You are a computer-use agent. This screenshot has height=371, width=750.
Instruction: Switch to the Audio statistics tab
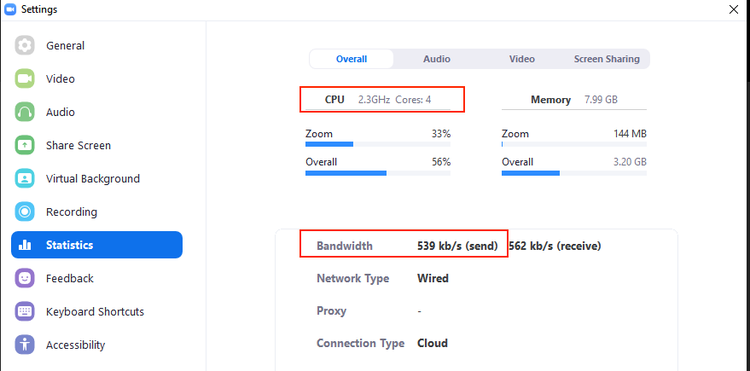pos(436,59)
